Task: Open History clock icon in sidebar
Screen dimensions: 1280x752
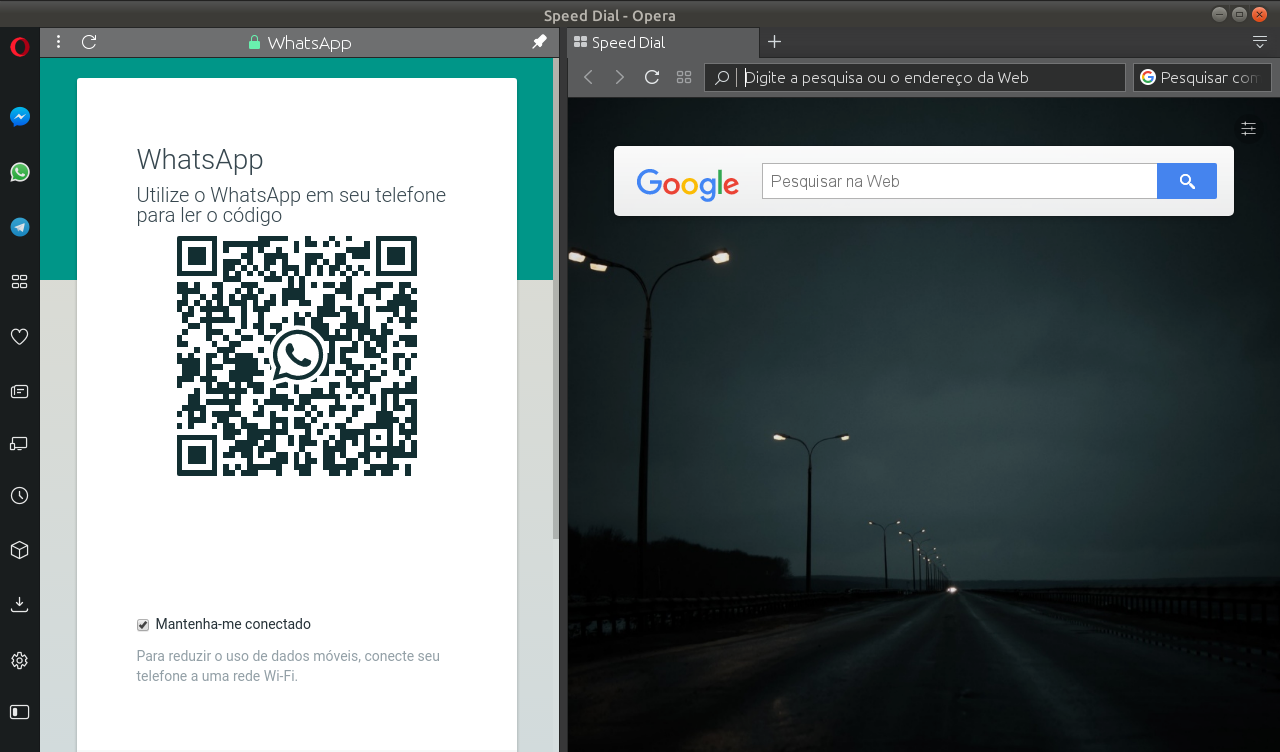Action: (x=19, y=496)
